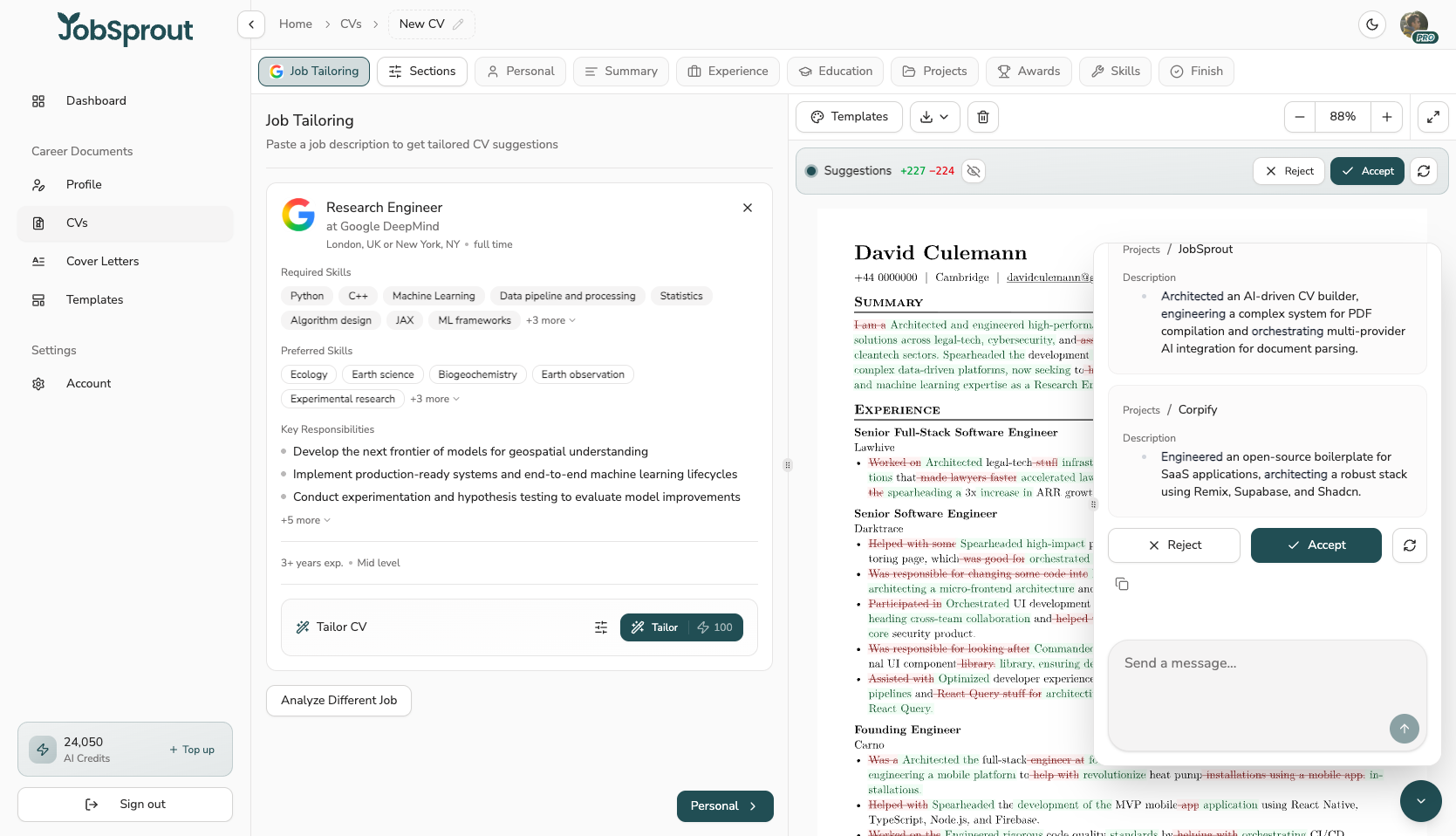
Task: Toggle dark mode with moon icon
Action: click(1372, 24)
